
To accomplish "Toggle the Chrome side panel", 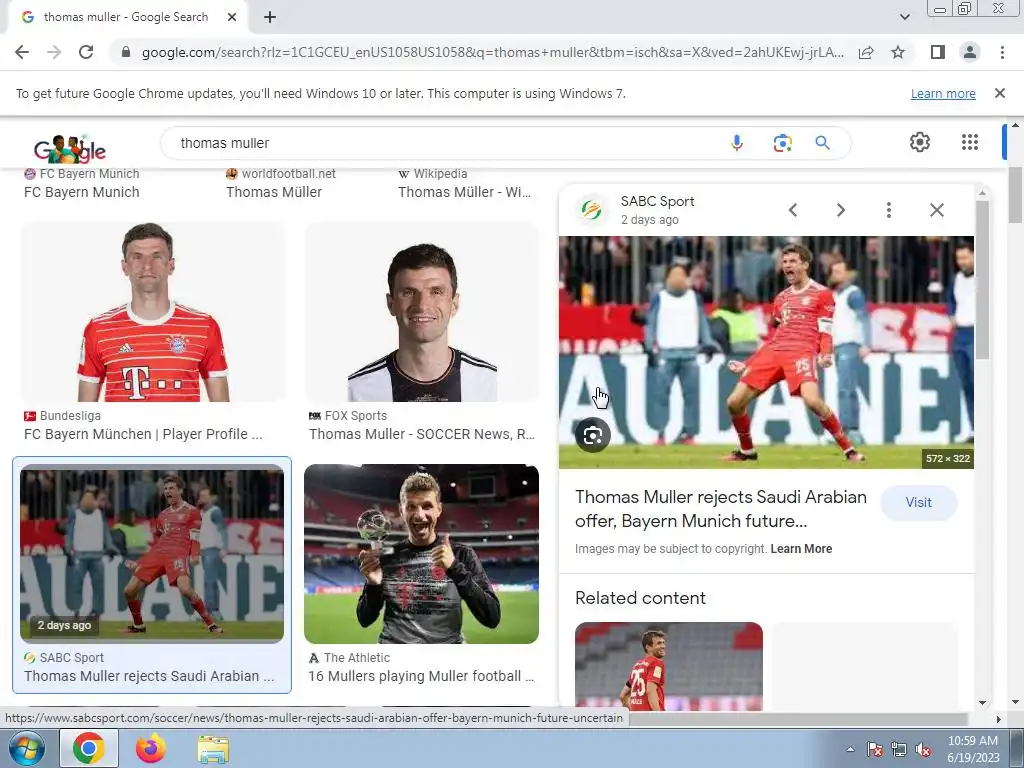I will pyautogui.click(x=938, y=52).
